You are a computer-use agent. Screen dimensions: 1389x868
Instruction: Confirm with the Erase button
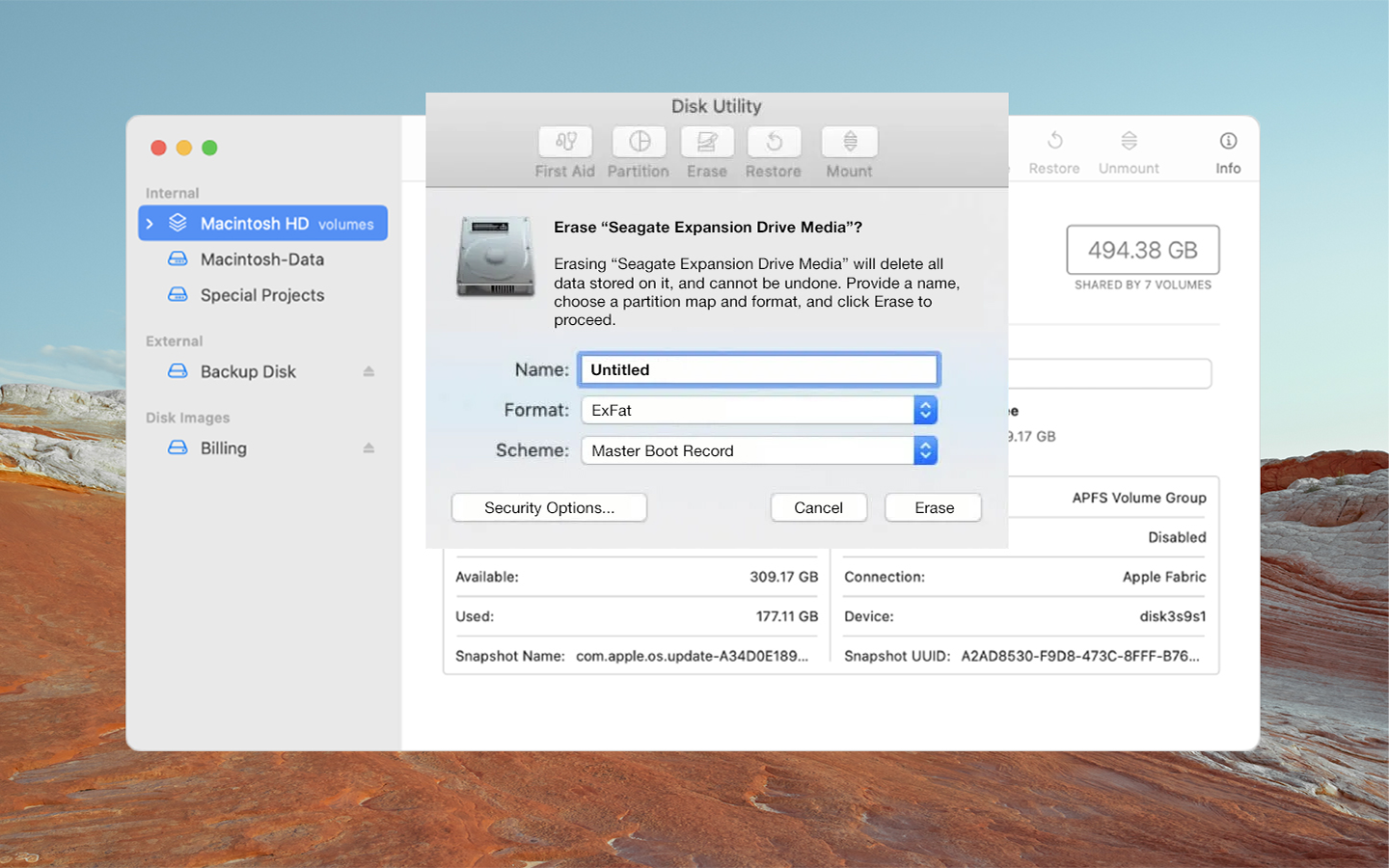(934, 507)
